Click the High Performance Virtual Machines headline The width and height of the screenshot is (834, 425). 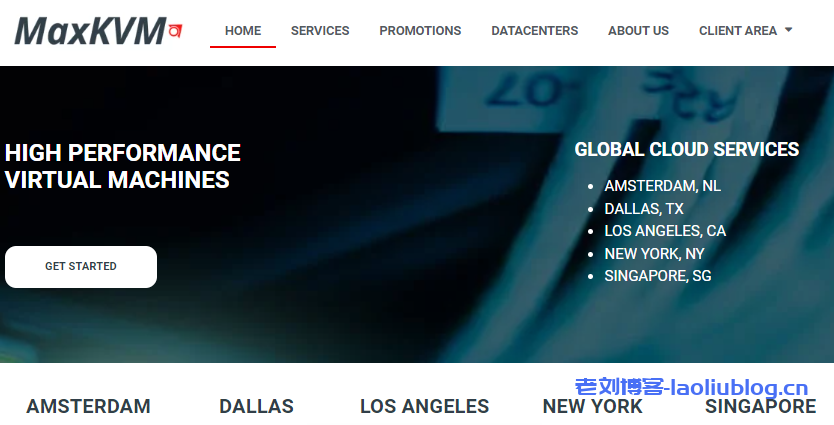pyautogui.click(x=122, y=166)
